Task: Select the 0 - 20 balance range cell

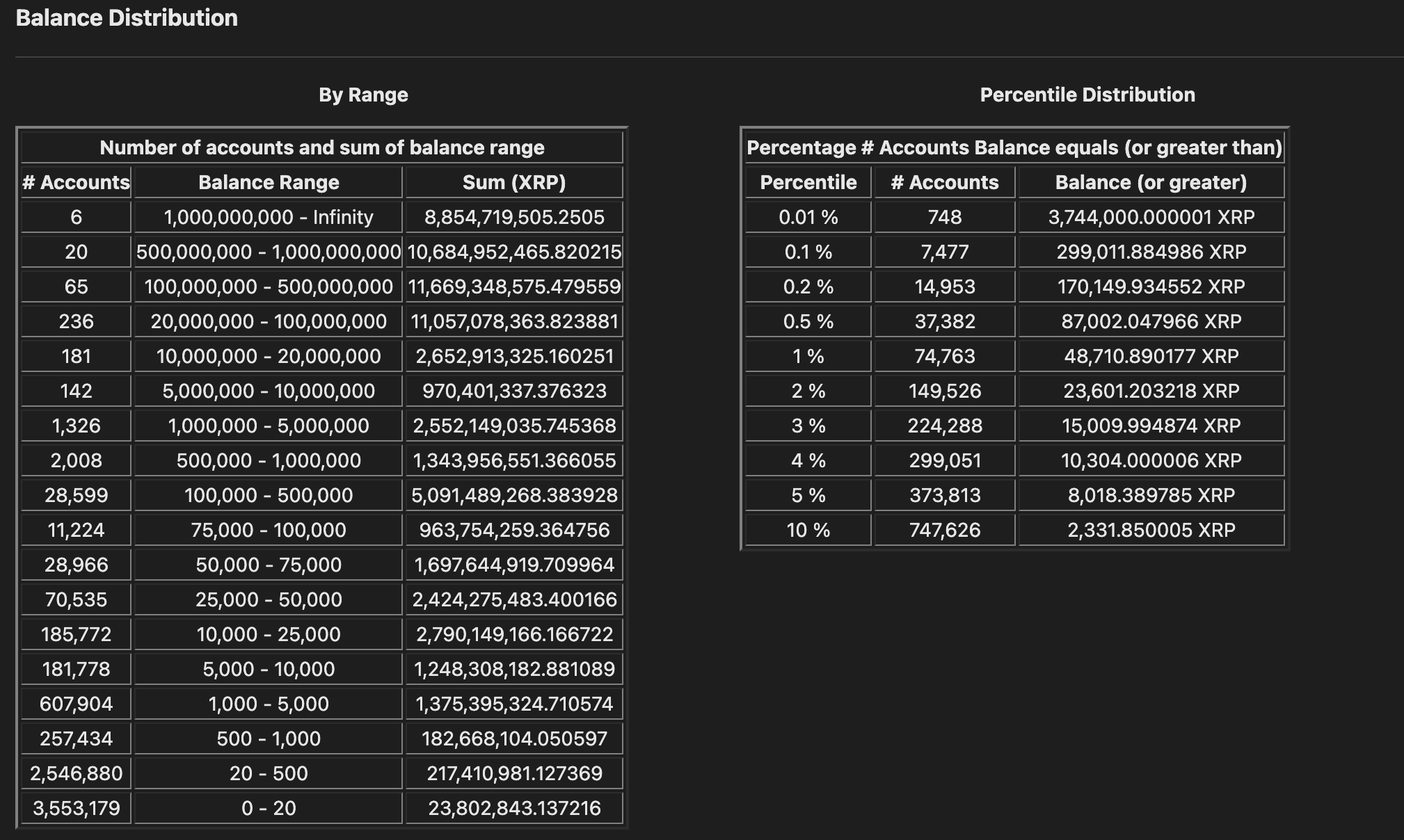Action: click(x=269, y=808)
